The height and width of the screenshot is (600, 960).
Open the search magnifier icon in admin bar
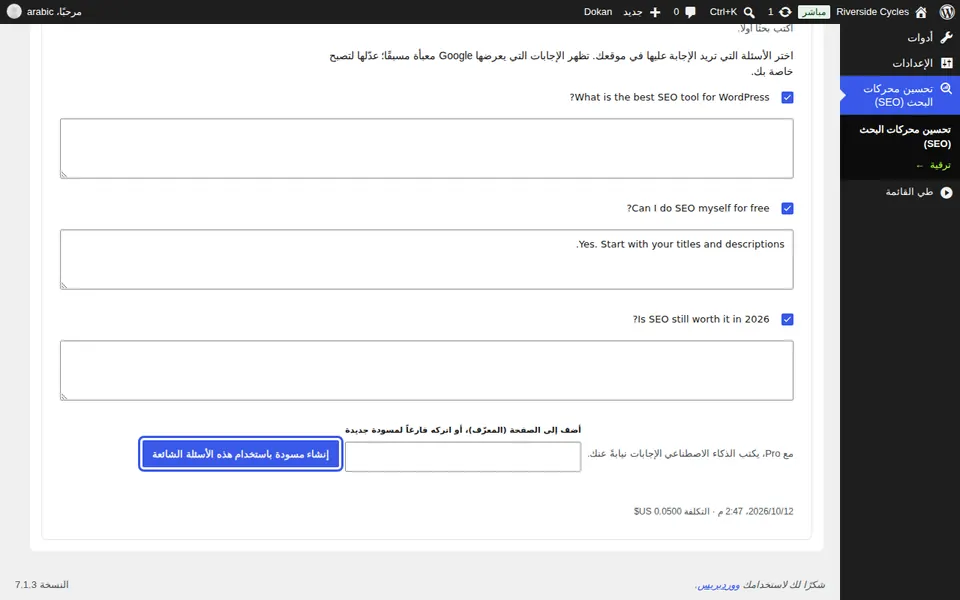click(749, 12)
